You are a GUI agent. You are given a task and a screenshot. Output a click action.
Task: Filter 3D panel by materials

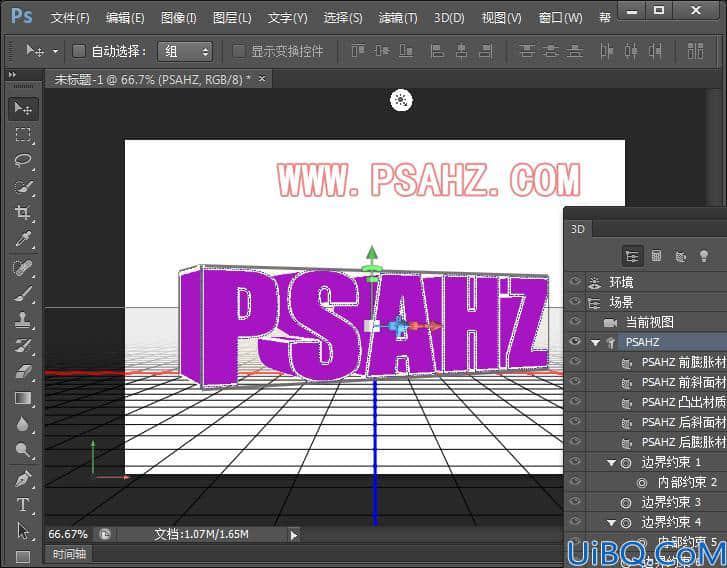680,256
